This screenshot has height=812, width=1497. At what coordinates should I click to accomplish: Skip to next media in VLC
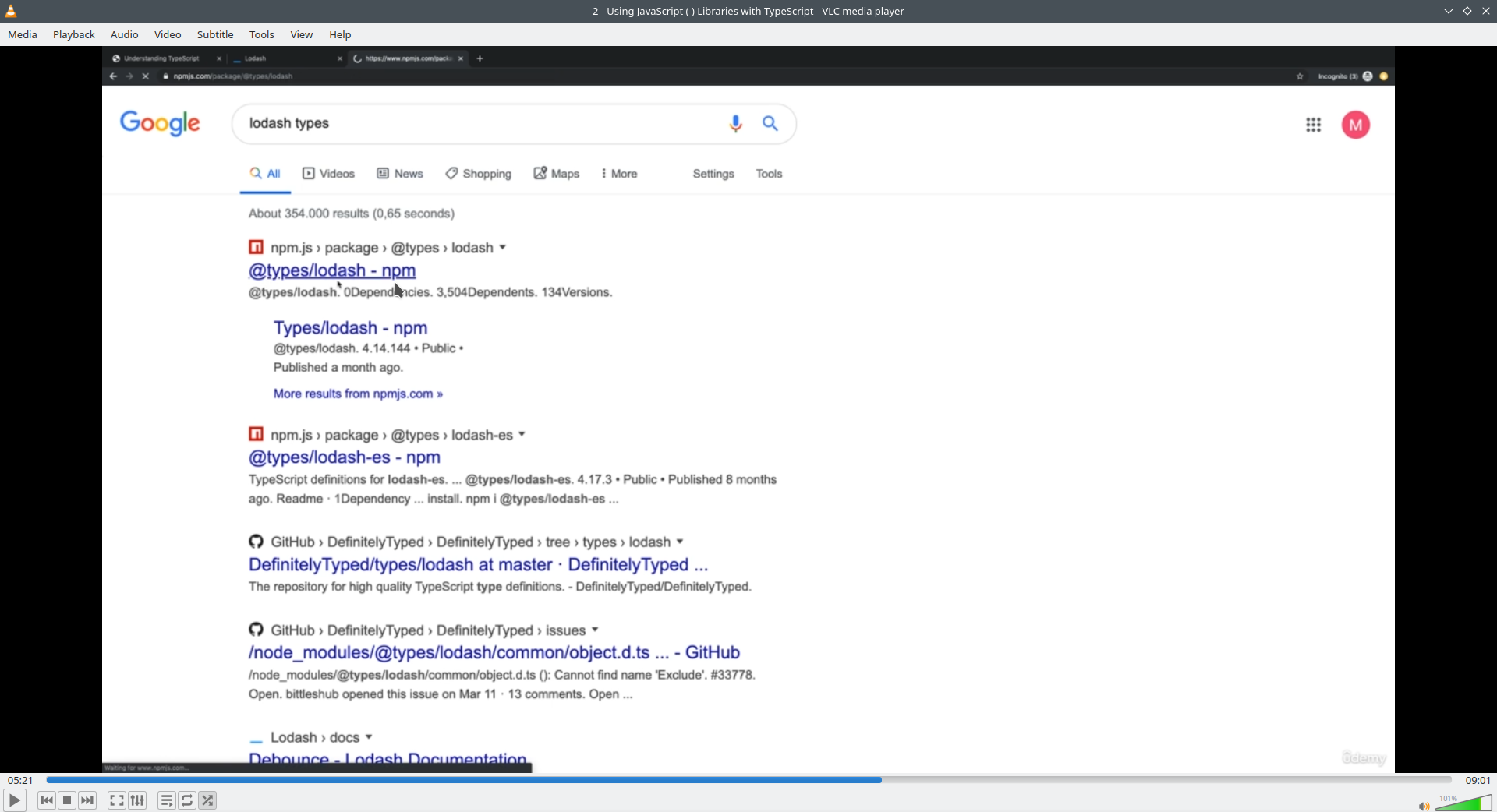click(x=87, y=800)
